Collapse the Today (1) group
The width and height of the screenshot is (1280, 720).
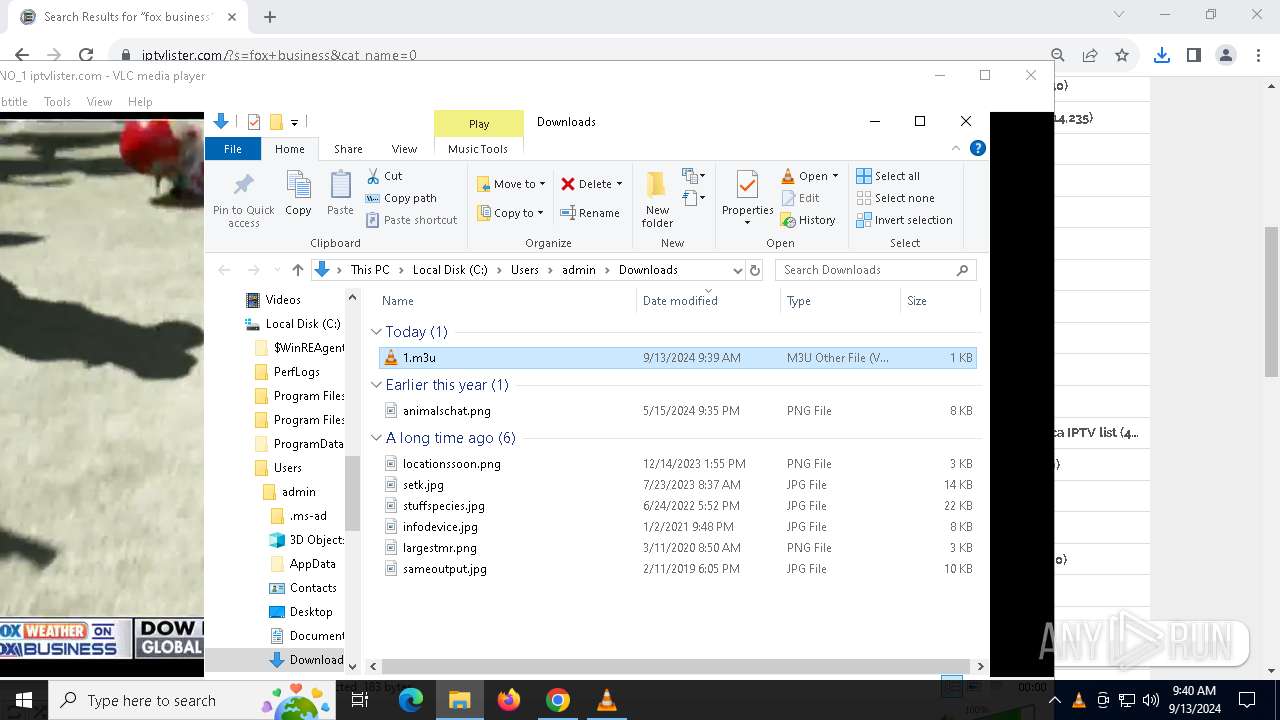376,332
